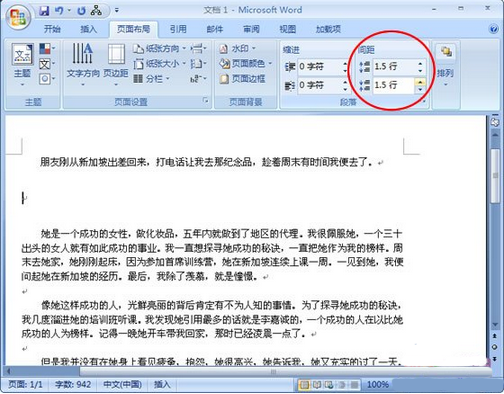The height and width of the screenshot is (394, 504).
Task: Open the line numbers dropdown
Action: [199, 63]
